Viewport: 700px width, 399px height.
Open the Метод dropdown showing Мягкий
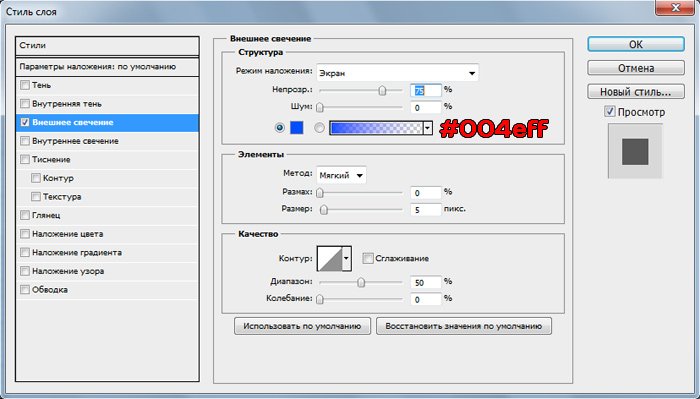[341, 175]
